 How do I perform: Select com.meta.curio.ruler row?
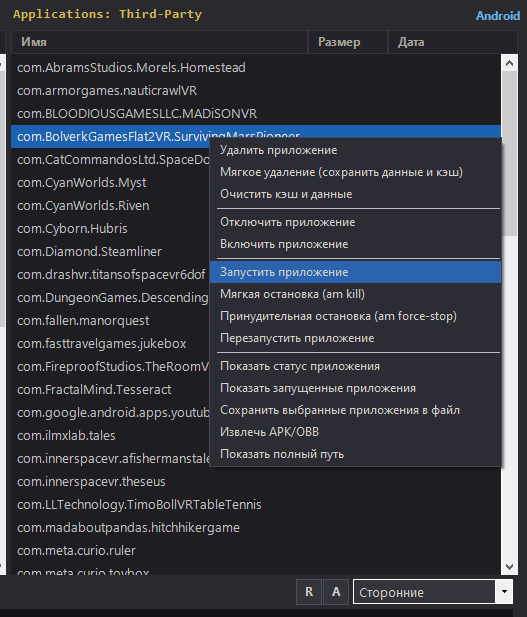point(256,551)
